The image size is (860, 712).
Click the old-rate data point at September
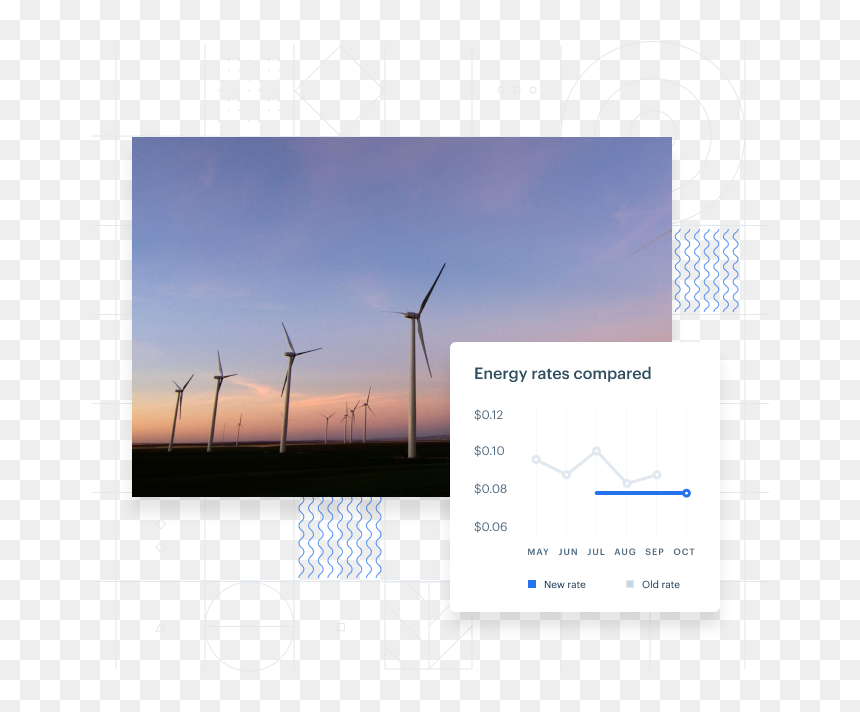coord(657,474)
